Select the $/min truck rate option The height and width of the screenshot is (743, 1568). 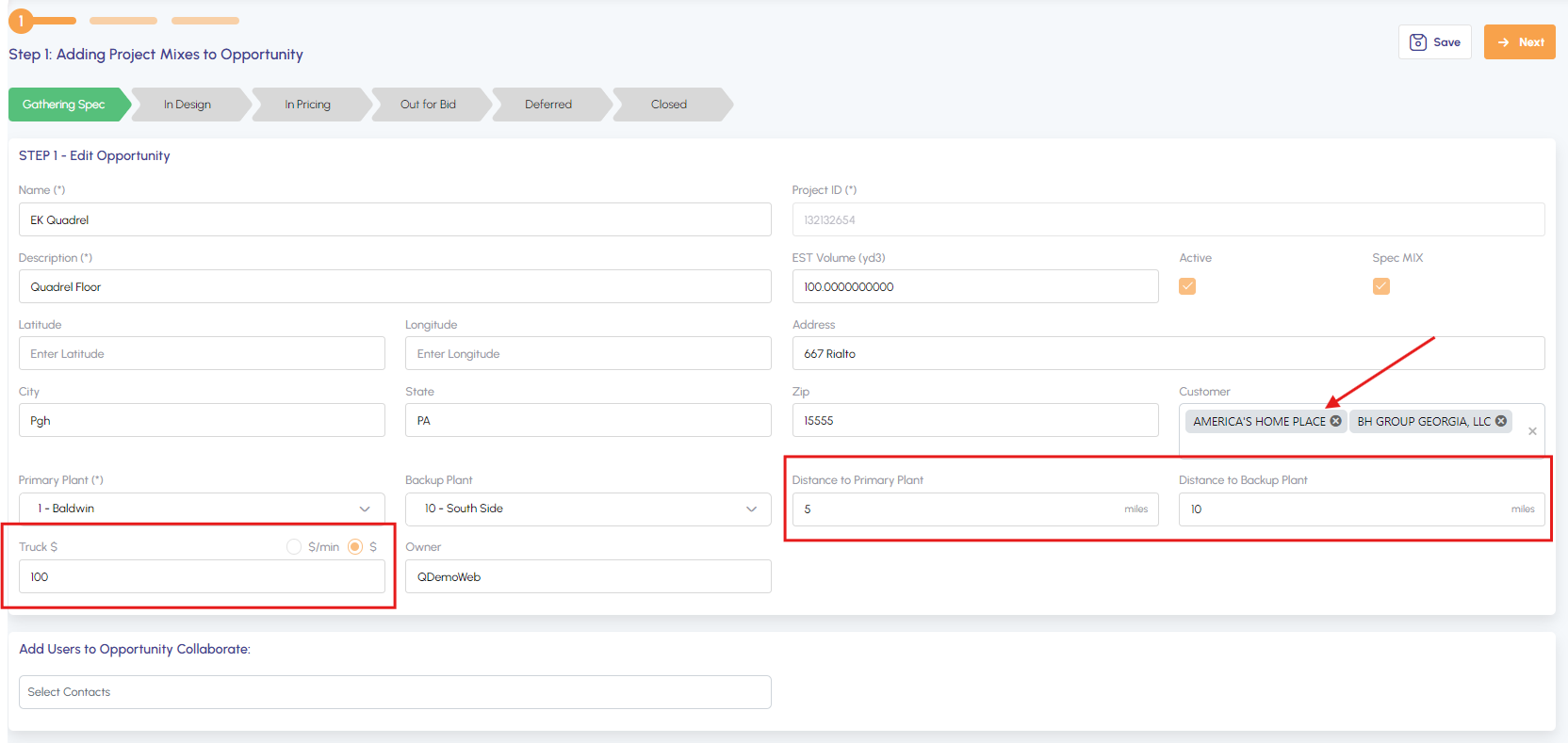pos(294,547)
